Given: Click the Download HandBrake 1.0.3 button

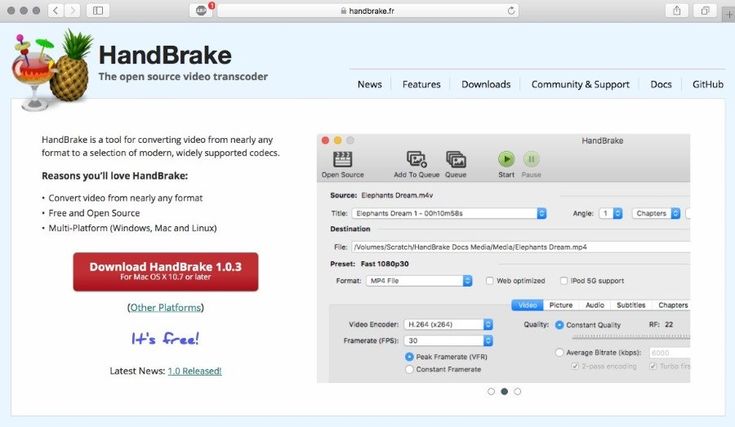Looking at the screenshot, I should 165,272.
